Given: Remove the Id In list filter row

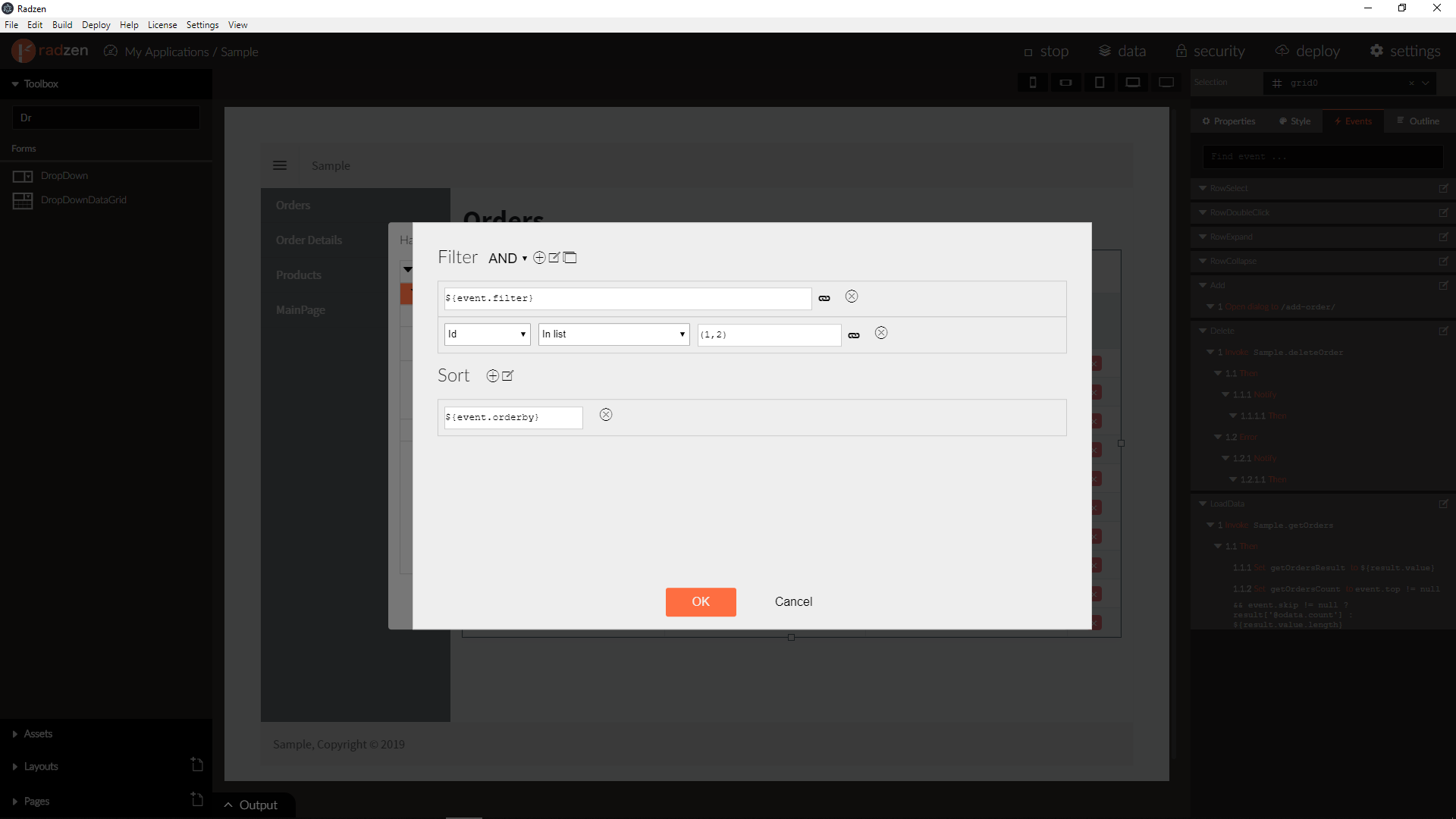Looking at the screenshot, I should click(x=881, y=333).
